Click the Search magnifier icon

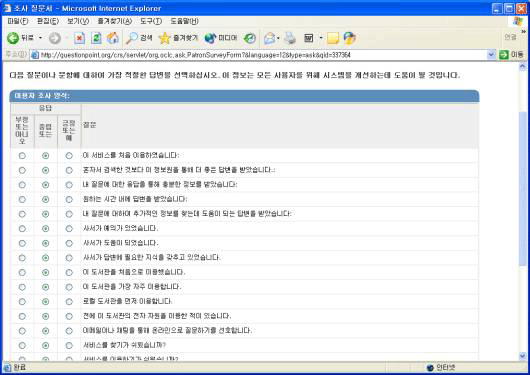(131, 38)
